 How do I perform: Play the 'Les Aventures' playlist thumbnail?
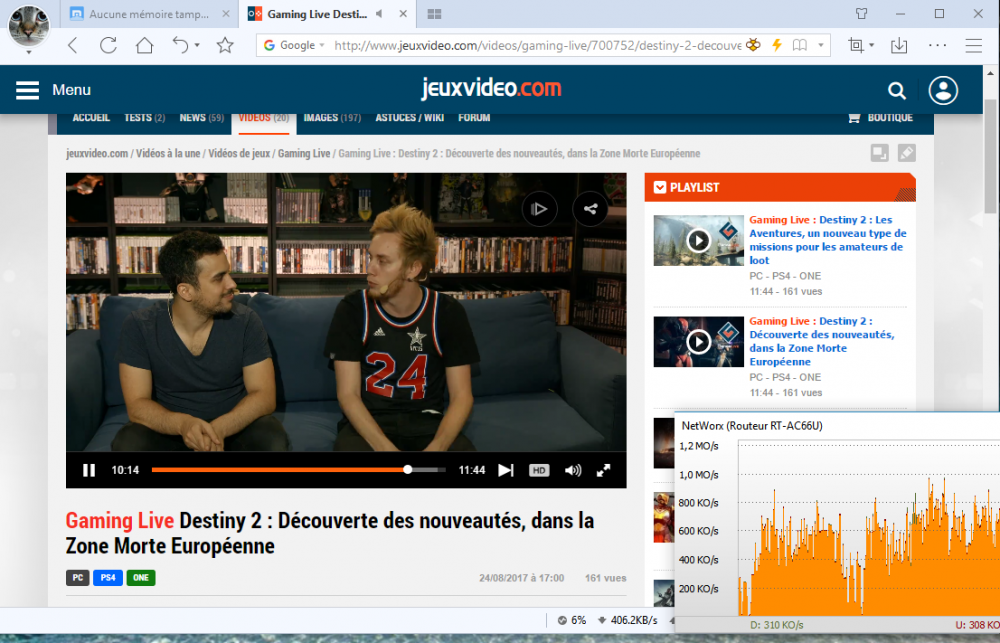point(698,240)
